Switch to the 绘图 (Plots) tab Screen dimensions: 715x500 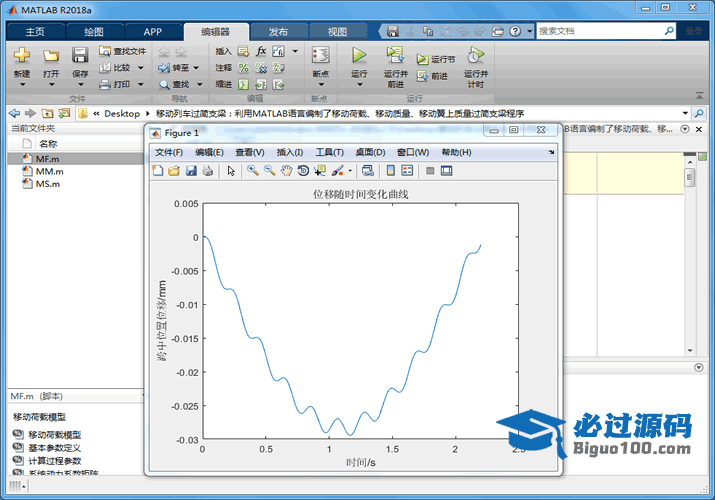[x=94, y=31]
